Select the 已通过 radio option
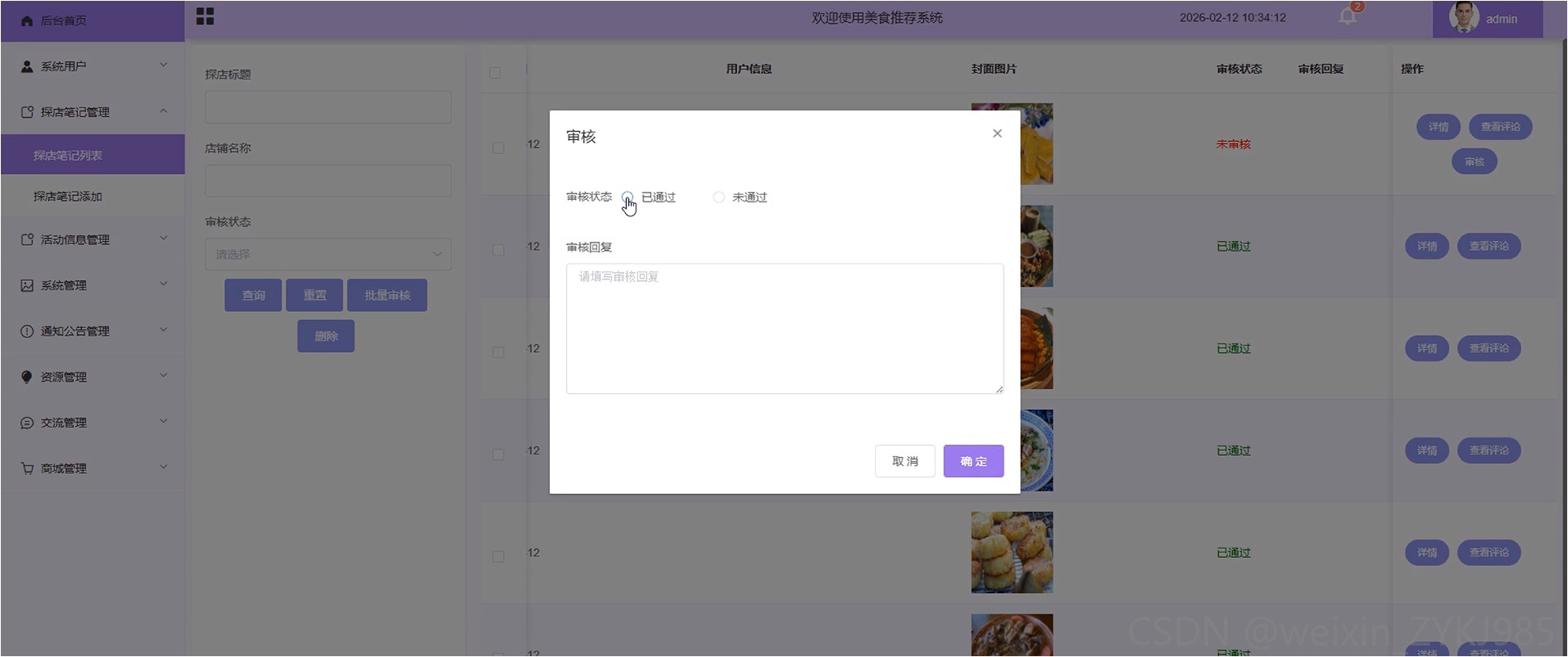 [628, 197]
